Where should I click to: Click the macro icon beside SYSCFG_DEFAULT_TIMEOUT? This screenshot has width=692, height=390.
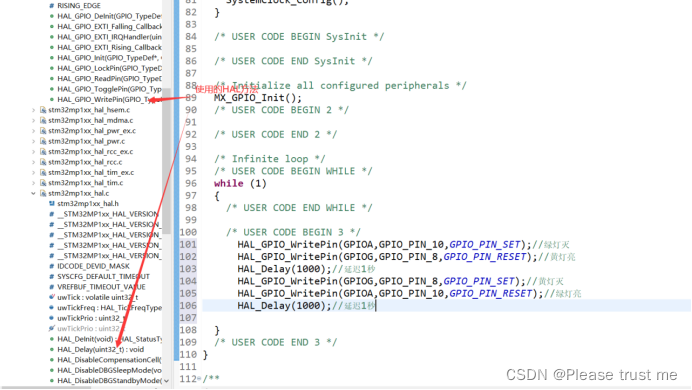pos(52,277)
